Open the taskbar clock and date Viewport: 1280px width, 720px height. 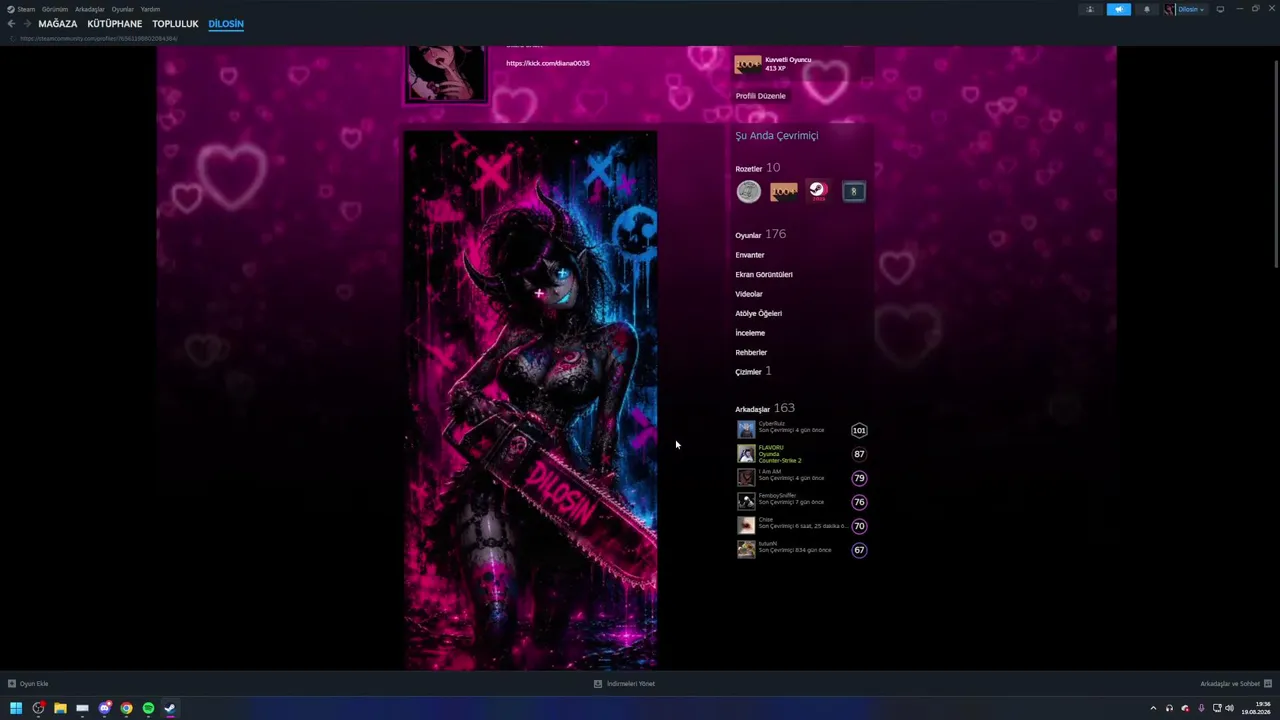click(x=1256, y=708)
